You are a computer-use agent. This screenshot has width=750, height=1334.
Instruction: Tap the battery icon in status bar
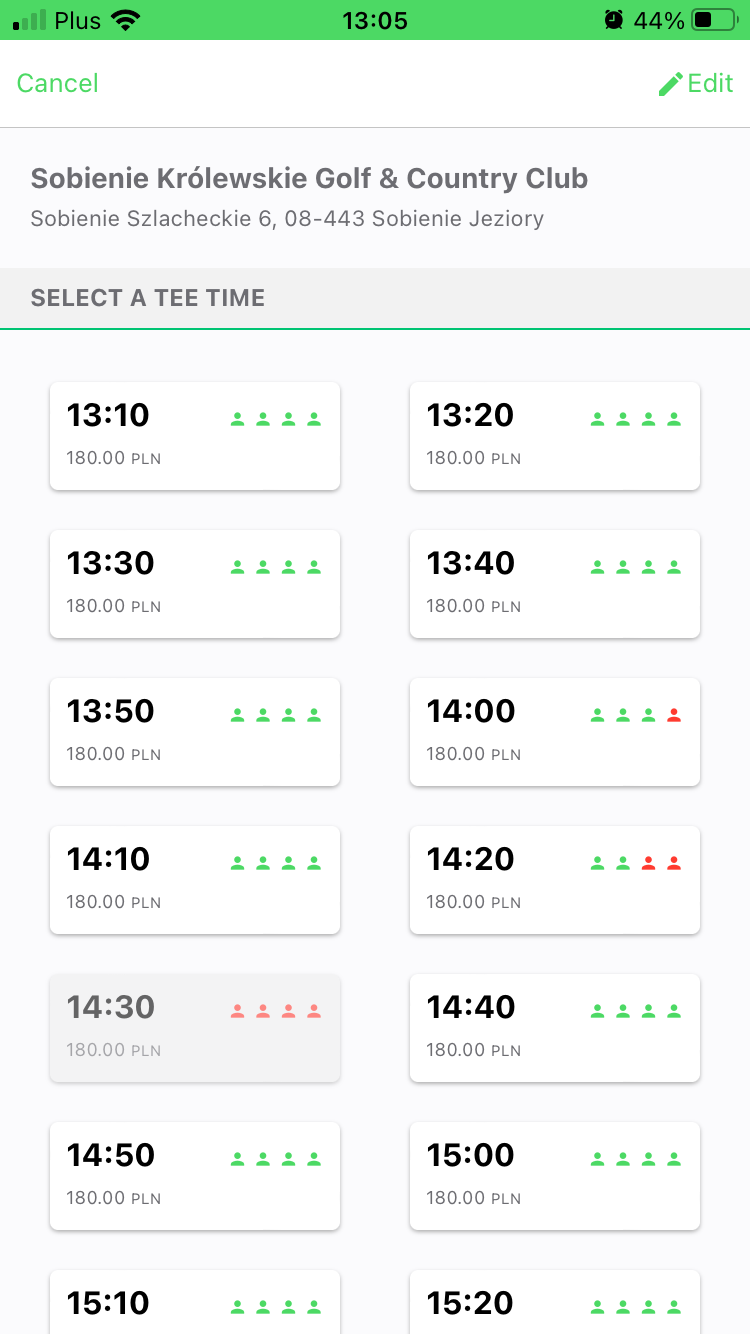click(713, 20)
